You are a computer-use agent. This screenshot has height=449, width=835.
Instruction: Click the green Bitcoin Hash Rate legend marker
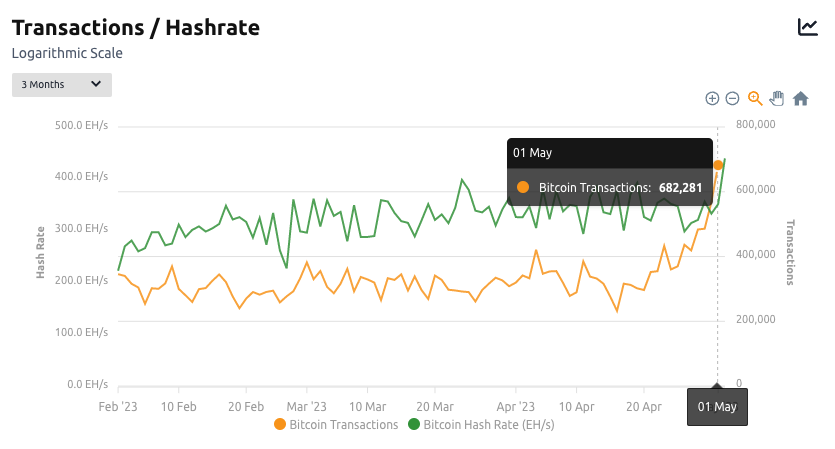click(414, 425)
